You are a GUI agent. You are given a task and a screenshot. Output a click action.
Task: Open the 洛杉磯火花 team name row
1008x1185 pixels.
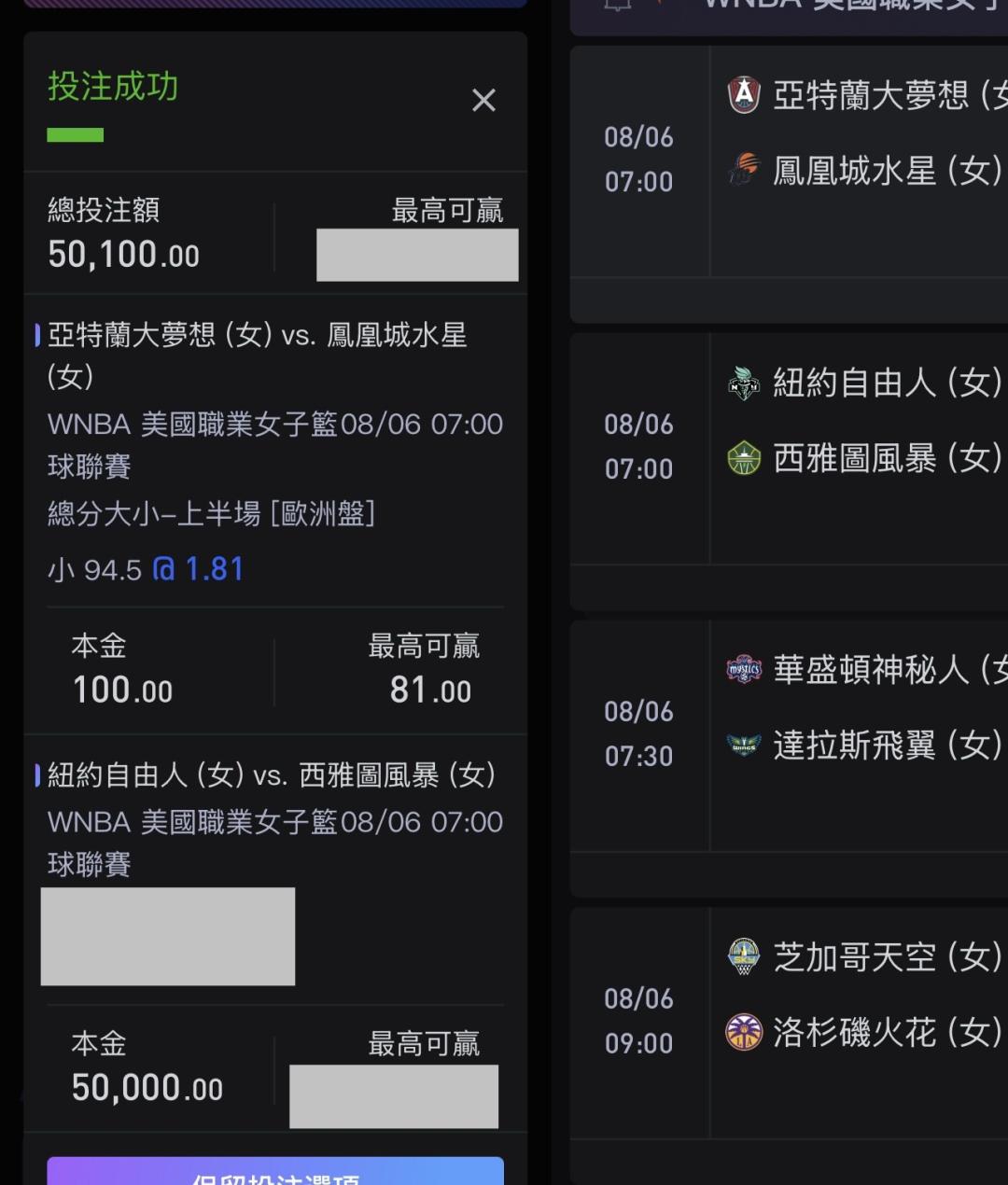coord(864,1032)
